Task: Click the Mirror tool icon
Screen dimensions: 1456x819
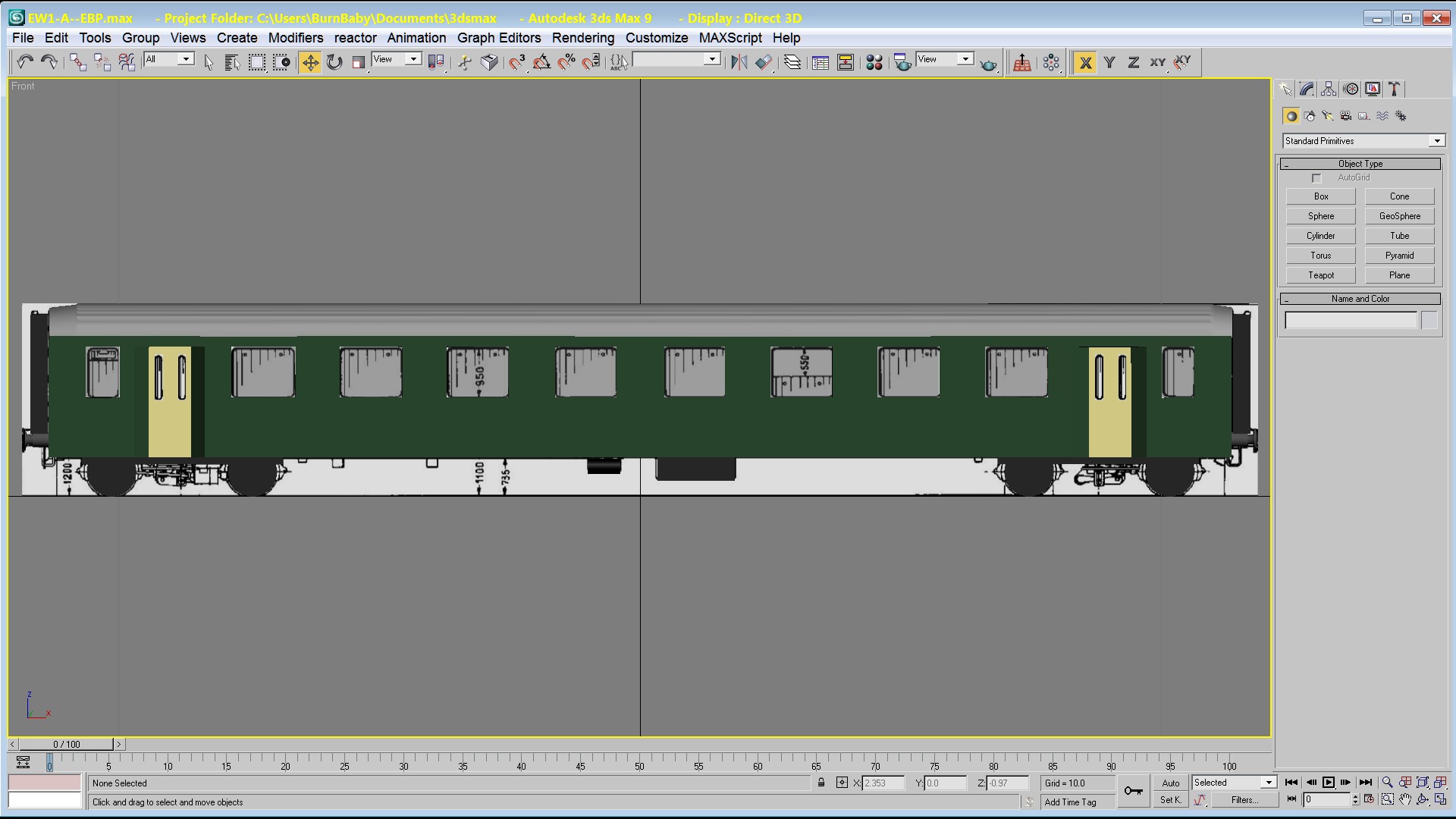Action: click(739, 62)
